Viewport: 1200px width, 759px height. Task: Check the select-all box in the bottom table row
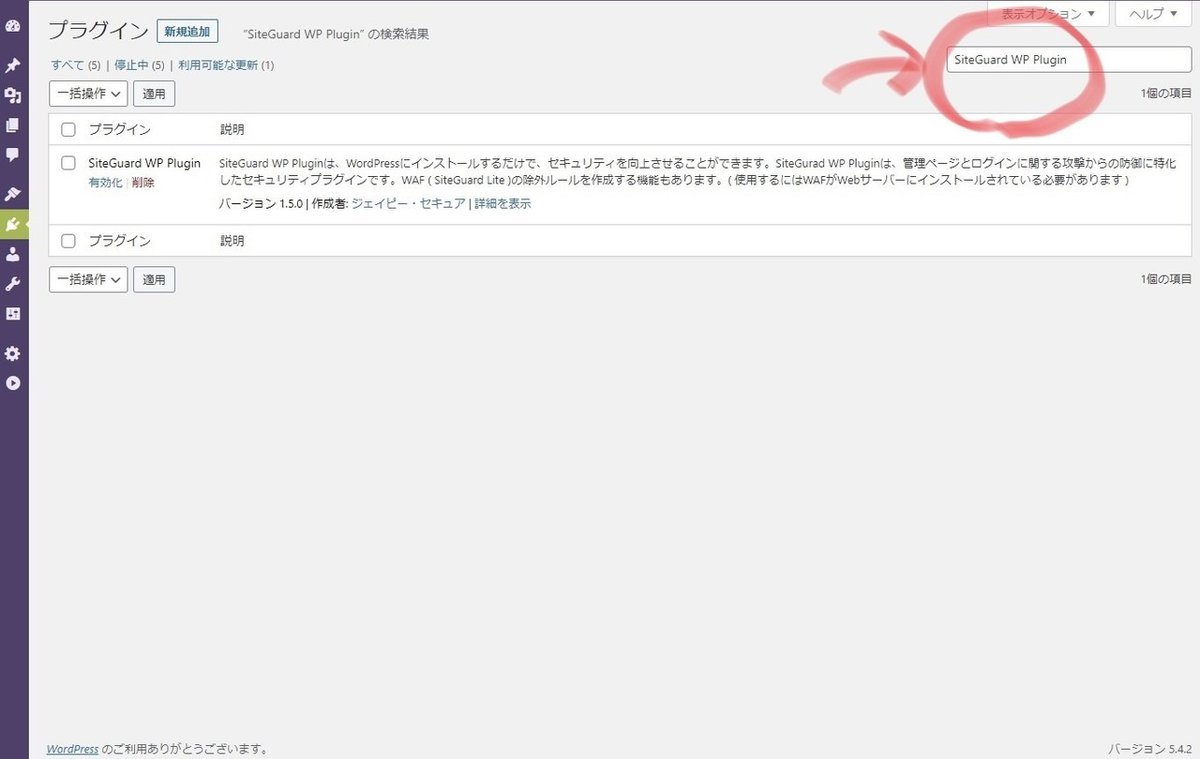point(68,240)
